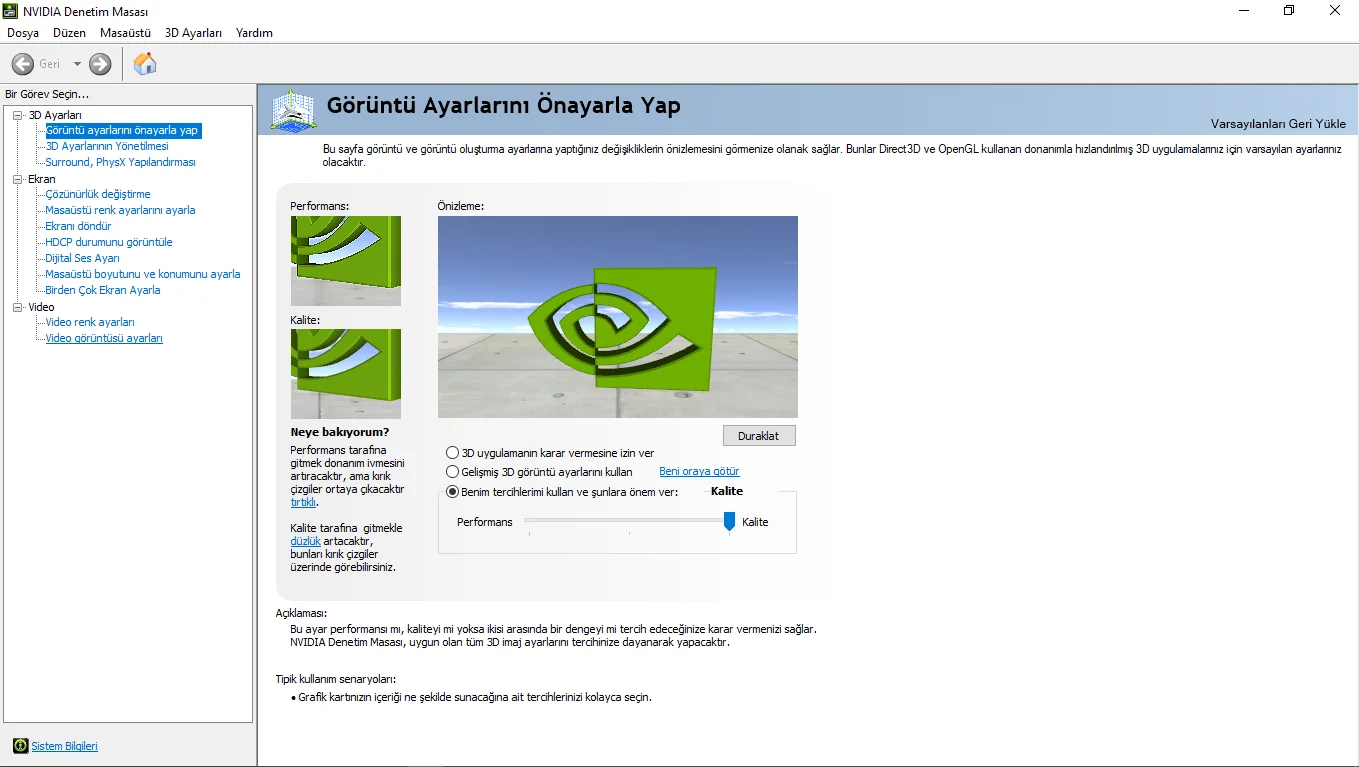The image size is (1359, 767).
Task: Restore down the NVIDIA window
Action: pyautogui.click(x=1289, y=11)
